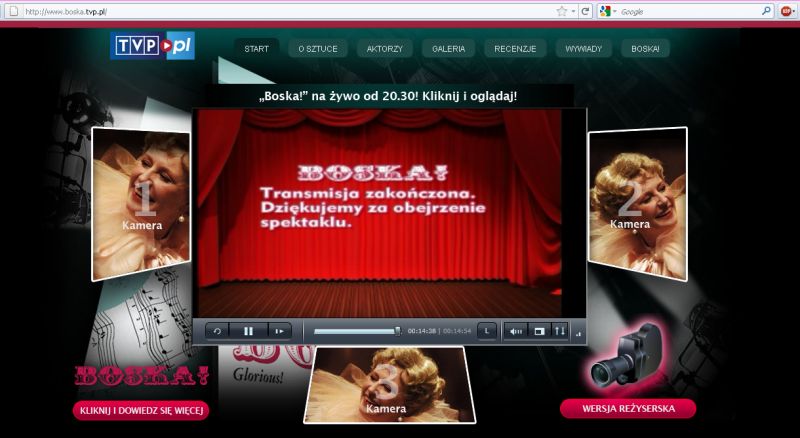800x438 pixels.
Task: Mute the player volume
Action: 516,331
